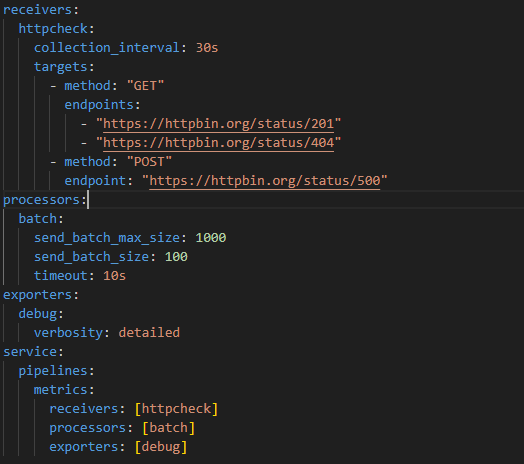Click the verbosity value detailed
Image resolution: width=524 pixels, height=464 pixels.
coord(149,333)
